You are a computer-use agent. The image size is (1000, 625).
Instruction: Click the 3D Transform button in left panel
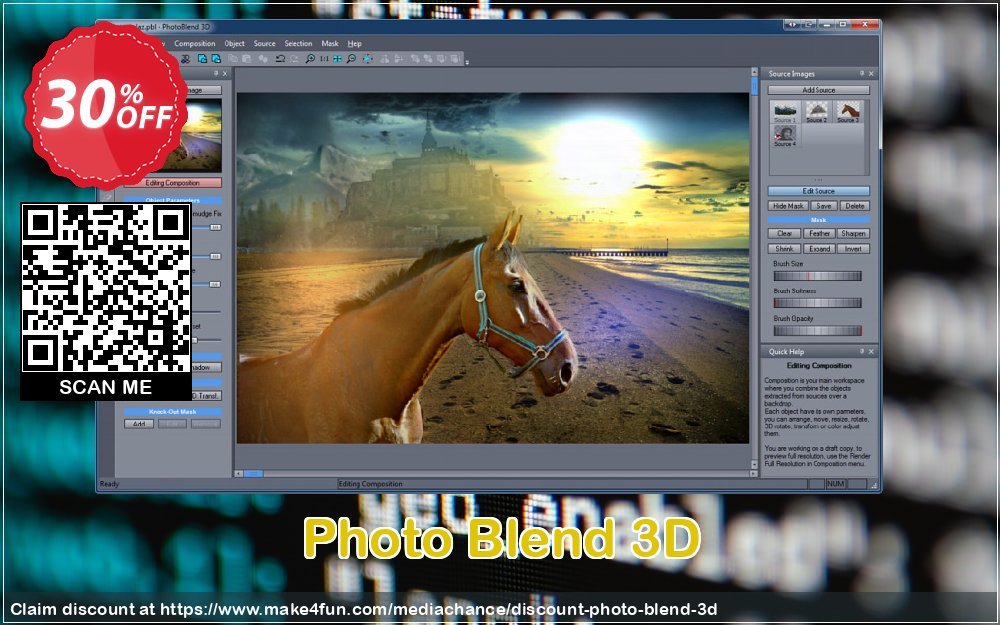pyautogui.click(x=205, y=396)
